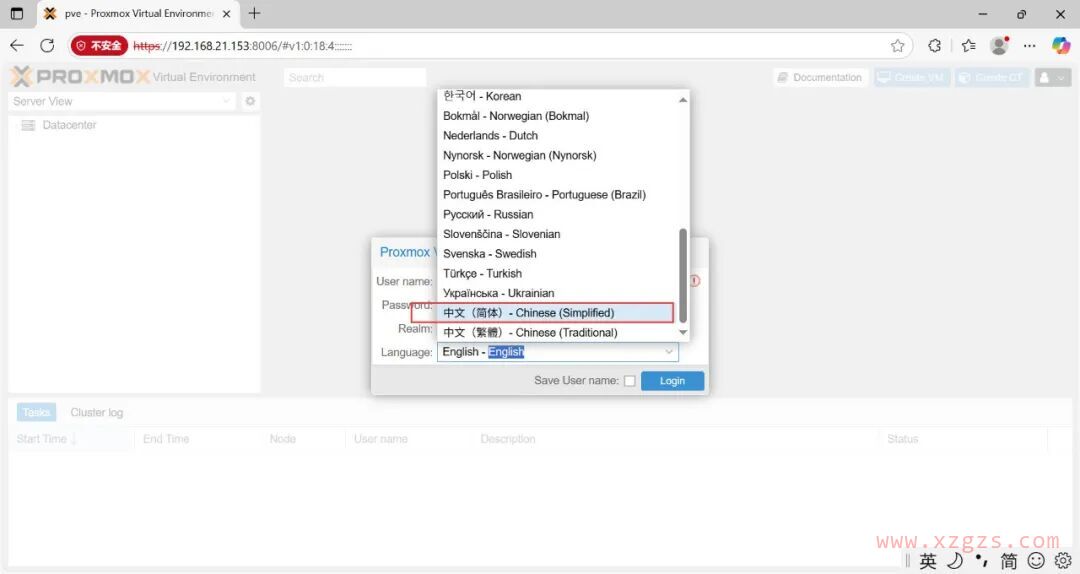Click the browser refresh icon
Image resolution: width=1080 pixels, height=574 pixels.
click(x=47, y=45)
